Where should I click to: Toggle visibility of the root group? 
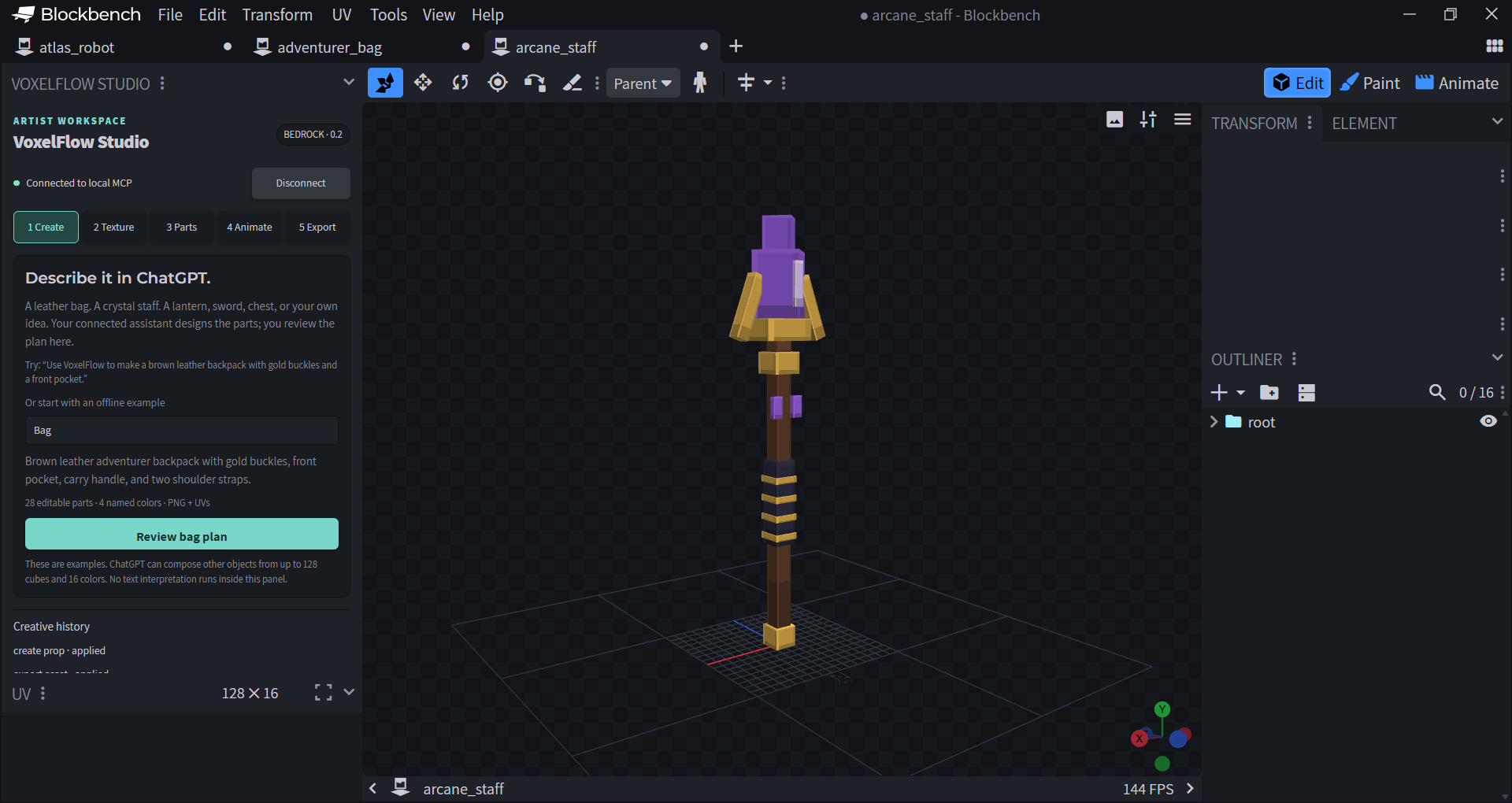click(x=1488, y=421)
